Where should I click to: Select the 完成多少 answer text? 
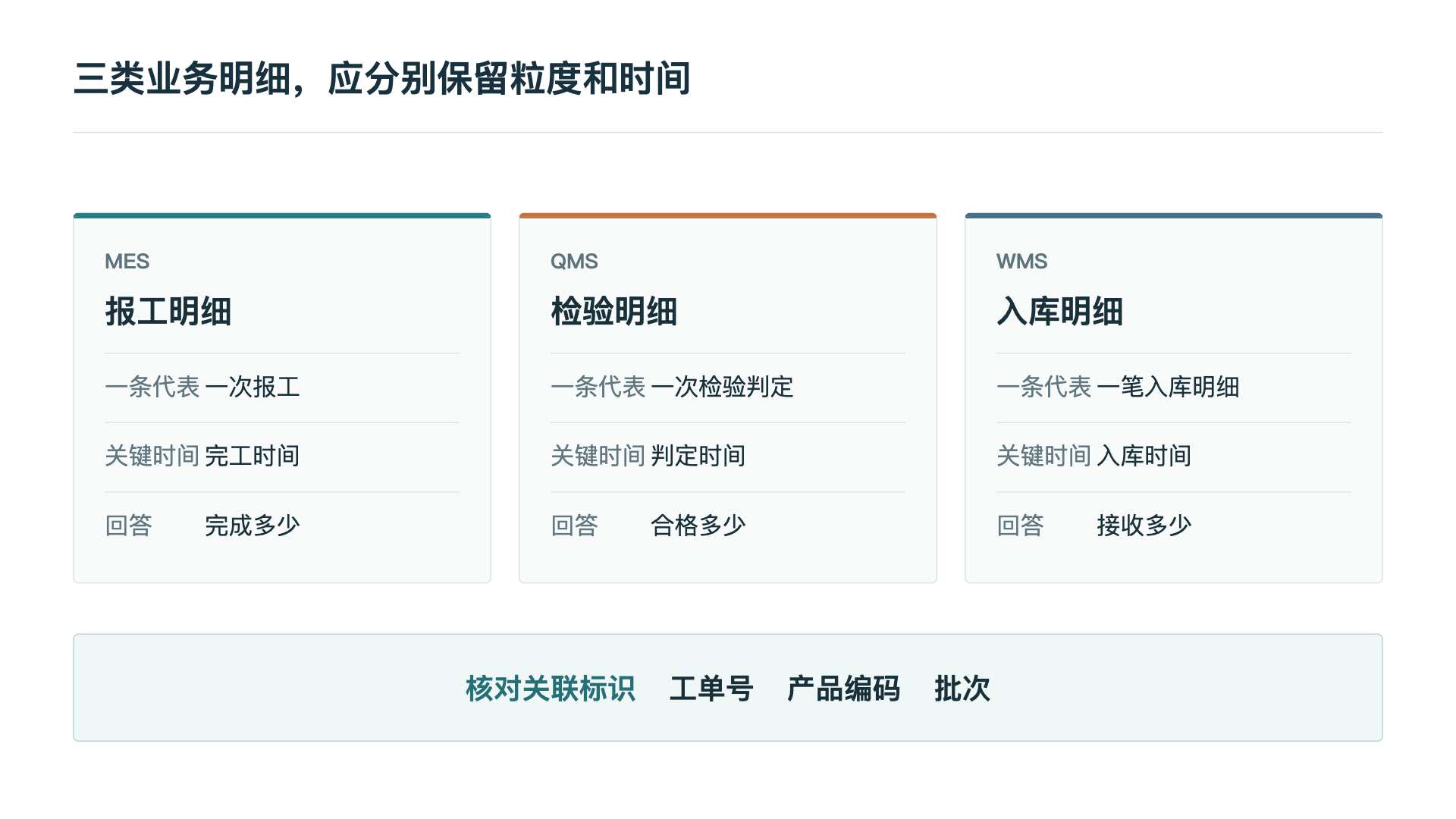point(253,526)
